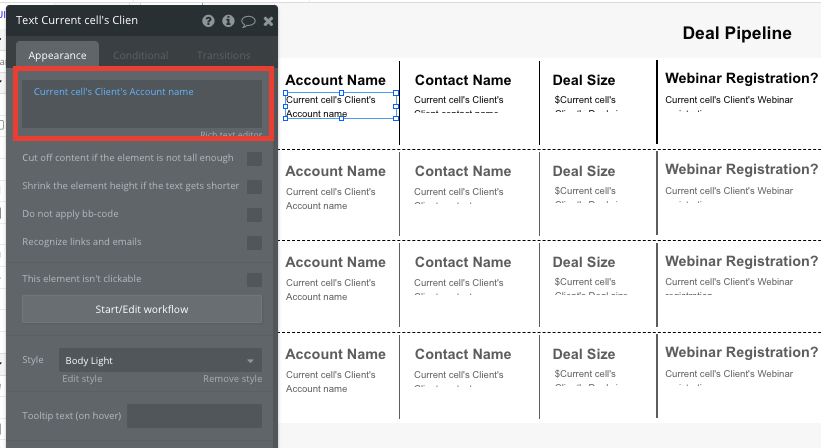Click the Edit style link
Viewport: 821px width, 448px height.
[x=82, y=379]
